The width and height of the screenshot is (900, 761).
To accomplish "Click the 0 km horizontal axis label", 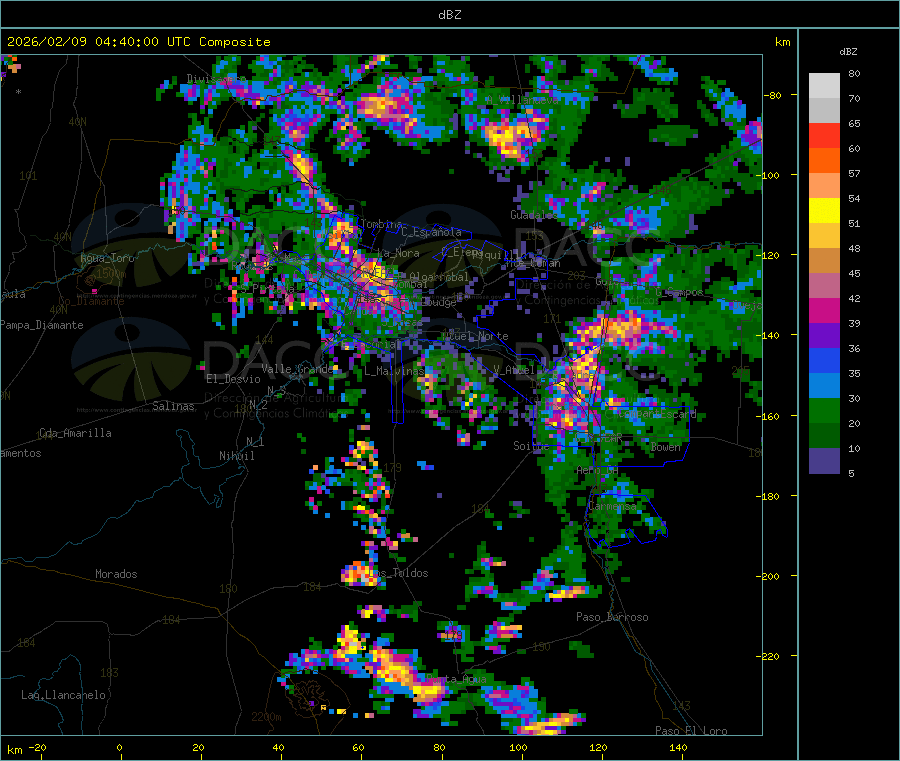I will (x=119, y=747).
